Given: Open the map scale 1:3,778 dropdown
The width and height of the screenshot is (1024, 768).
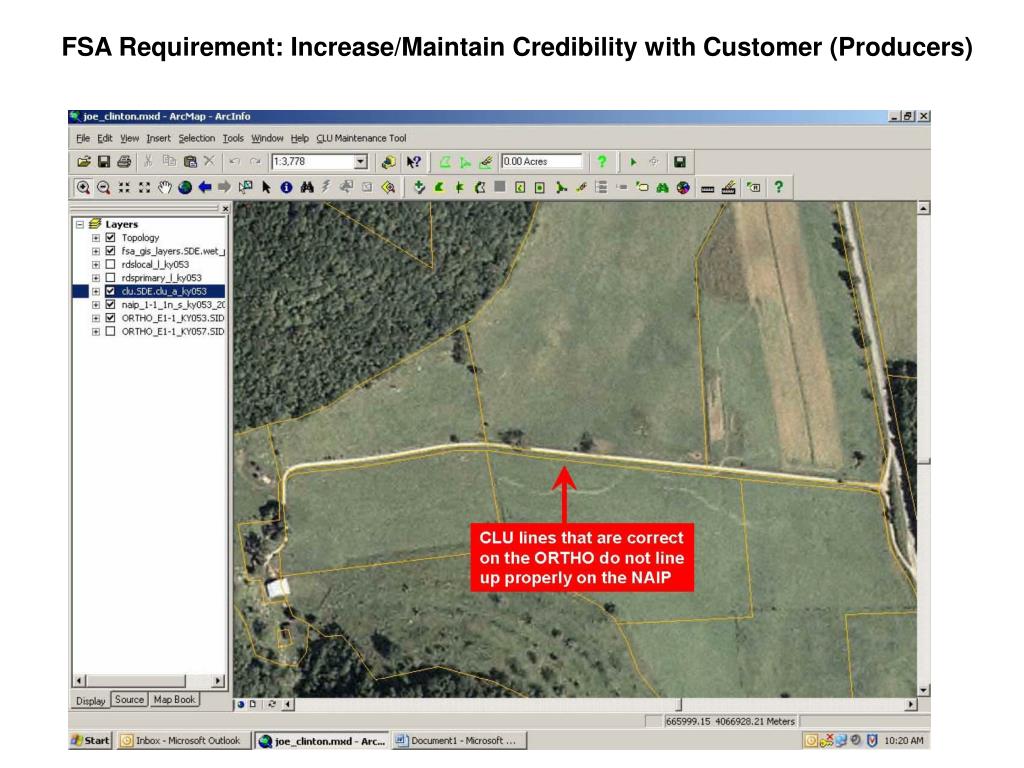Looking at the screenshot, I should (360, 161).
